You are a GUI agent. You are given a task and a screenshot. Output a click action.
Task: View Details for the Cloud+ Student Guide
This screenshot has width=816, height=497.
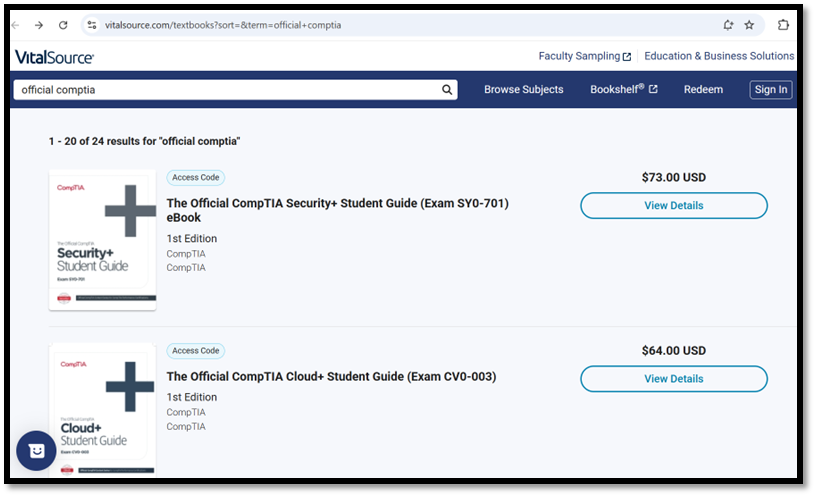click(674, 379)
